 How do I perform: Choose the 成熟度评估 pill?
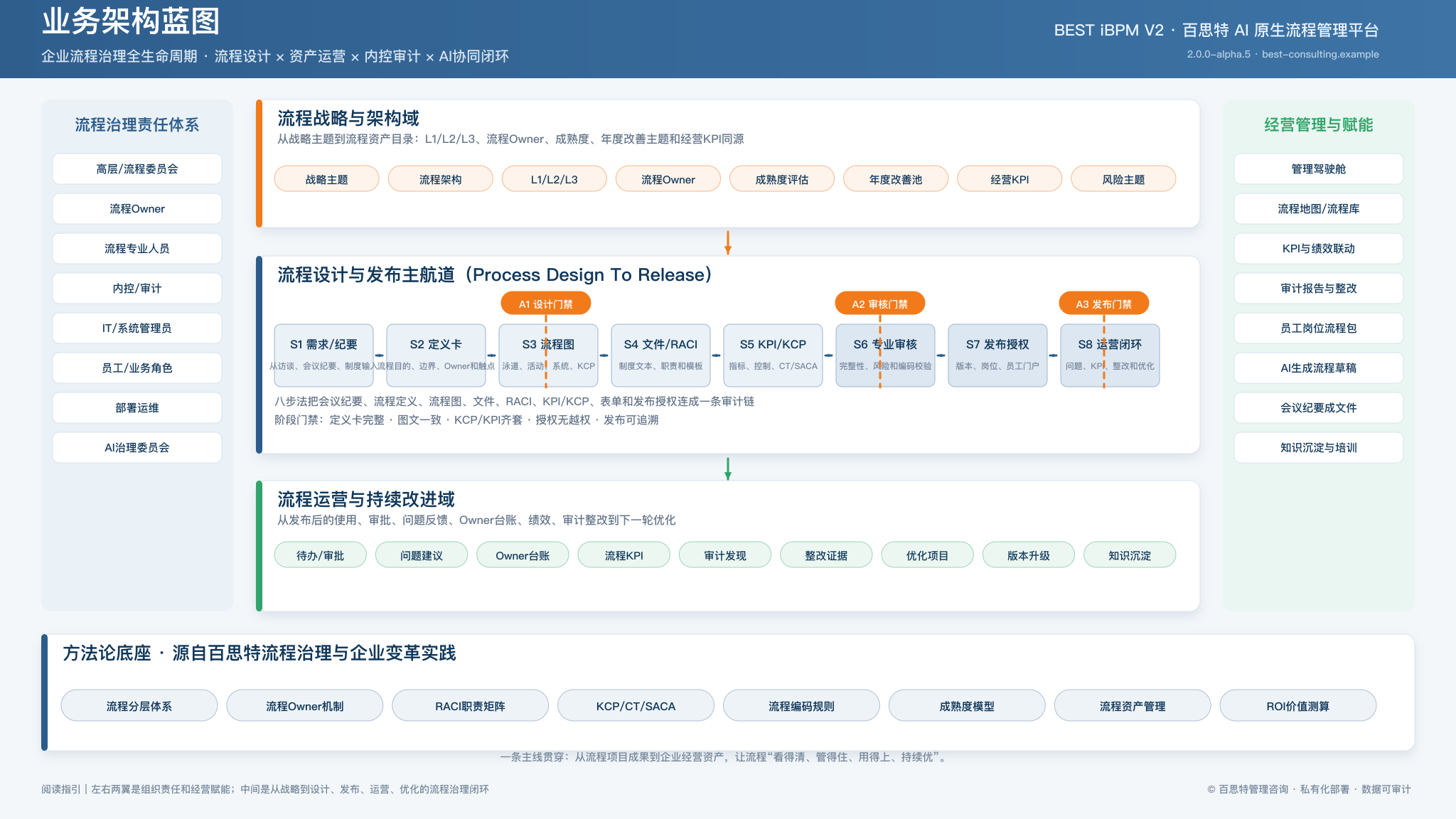tap(782, 179)
